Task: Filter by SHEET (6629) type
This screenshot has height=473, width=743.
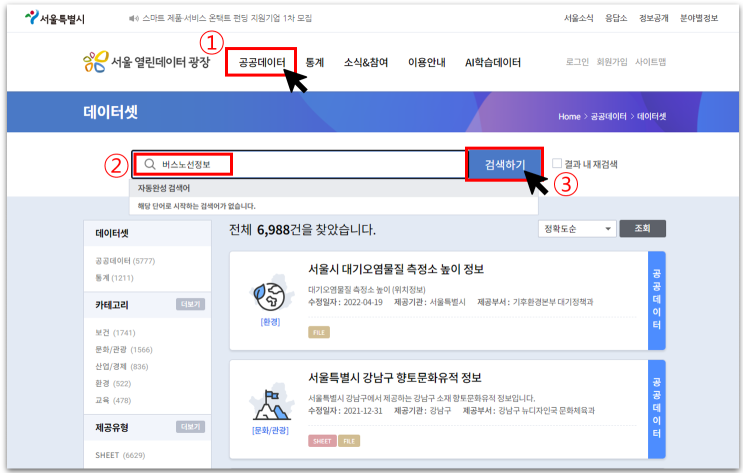Action: [120, 455]
